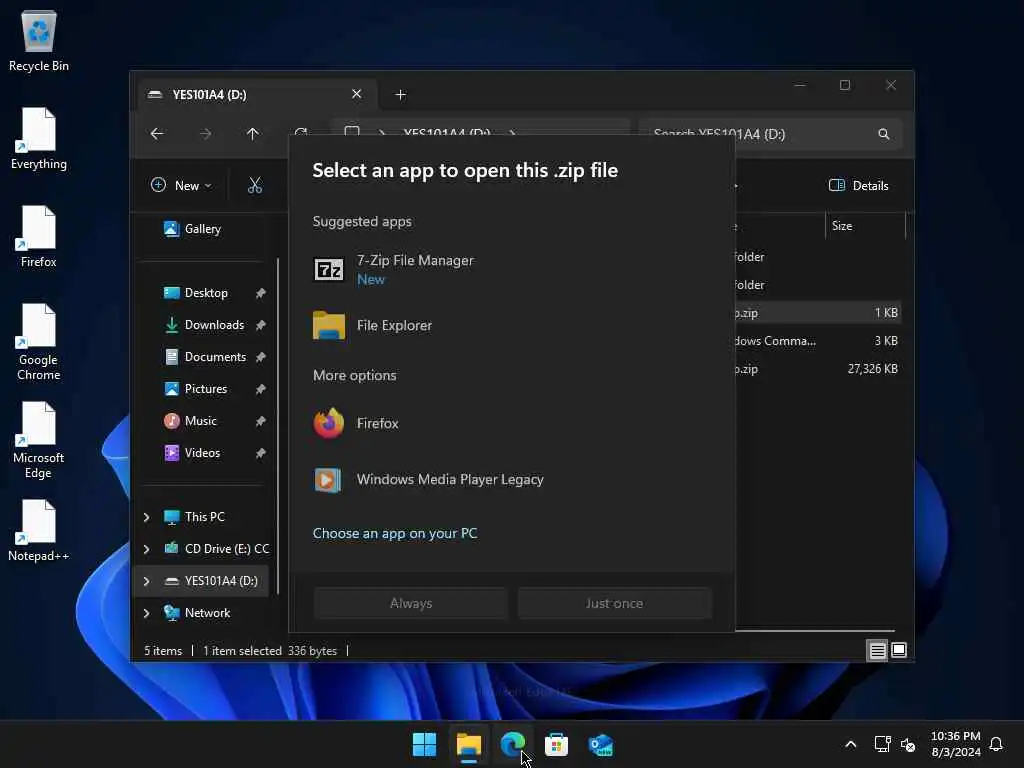The width and height of the screenshot is (1024, 768).
Task: Open the New item dropdown
Action: [181, 185]
